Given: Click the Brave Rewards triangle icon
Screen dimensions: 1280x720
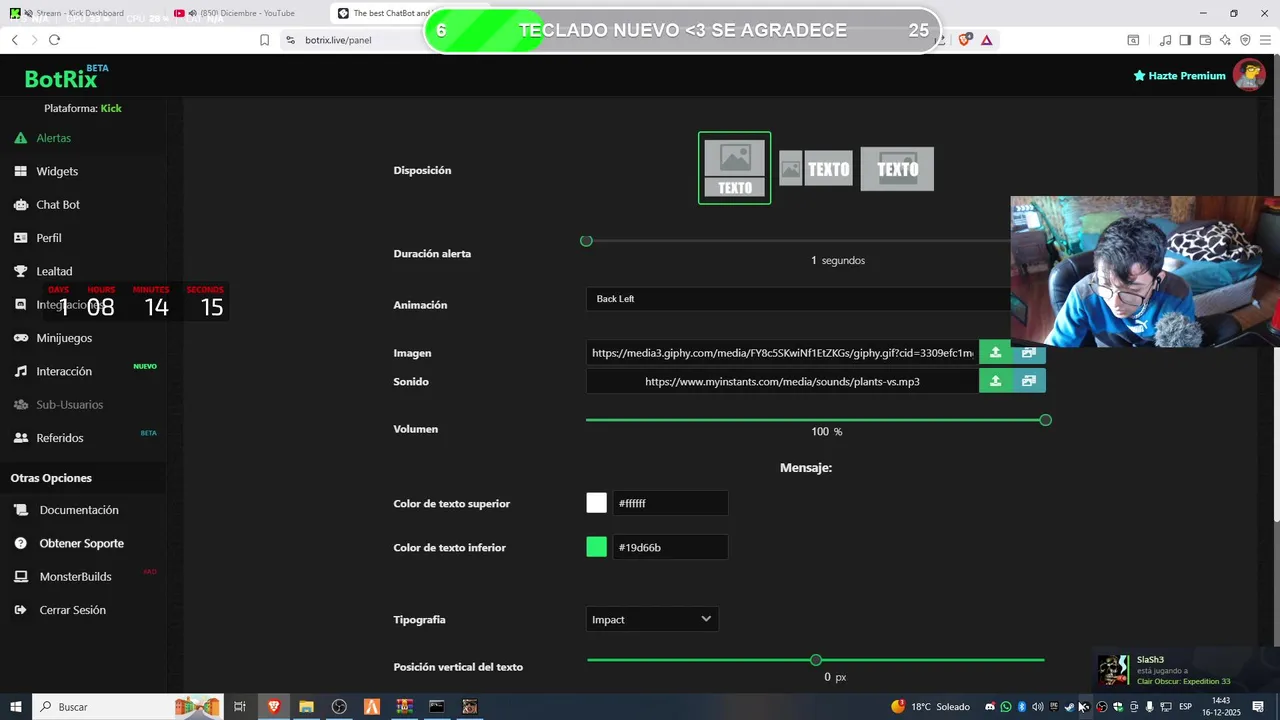Looking at the screenshot, I should click(986, 40).
